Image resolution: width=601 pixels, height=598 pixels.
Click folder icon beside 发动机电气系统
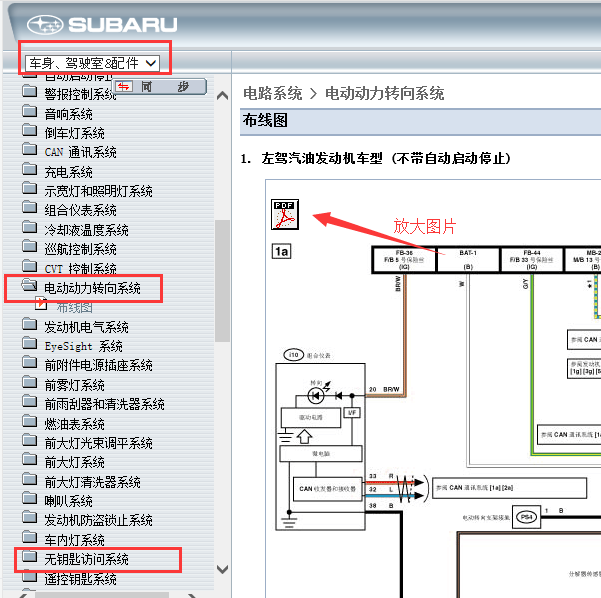pyautogui.click(x=30, y=325)
